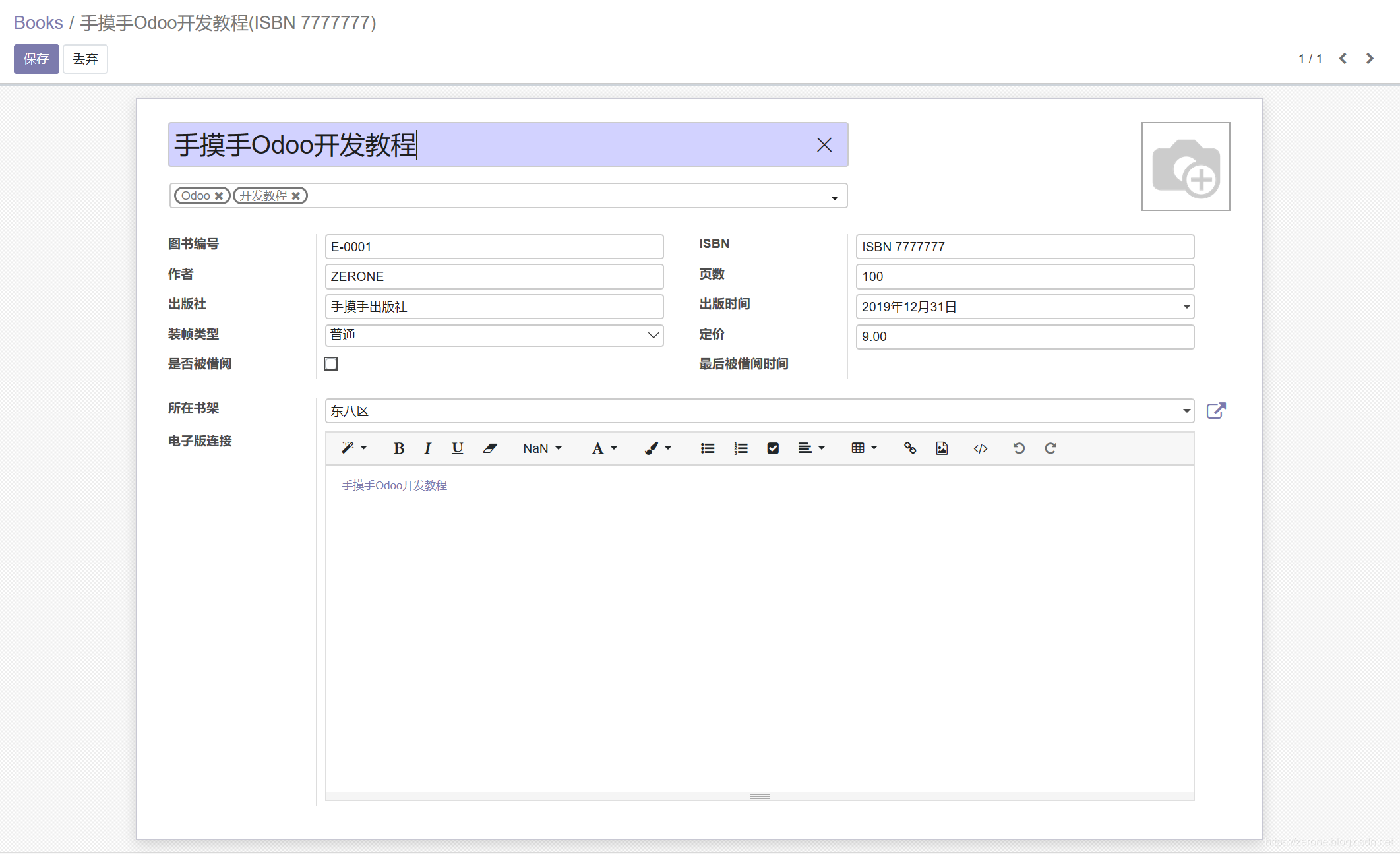1400x854 pixels.
Task: Apply bold formatting in the text editor
Action: pos(398,448)
